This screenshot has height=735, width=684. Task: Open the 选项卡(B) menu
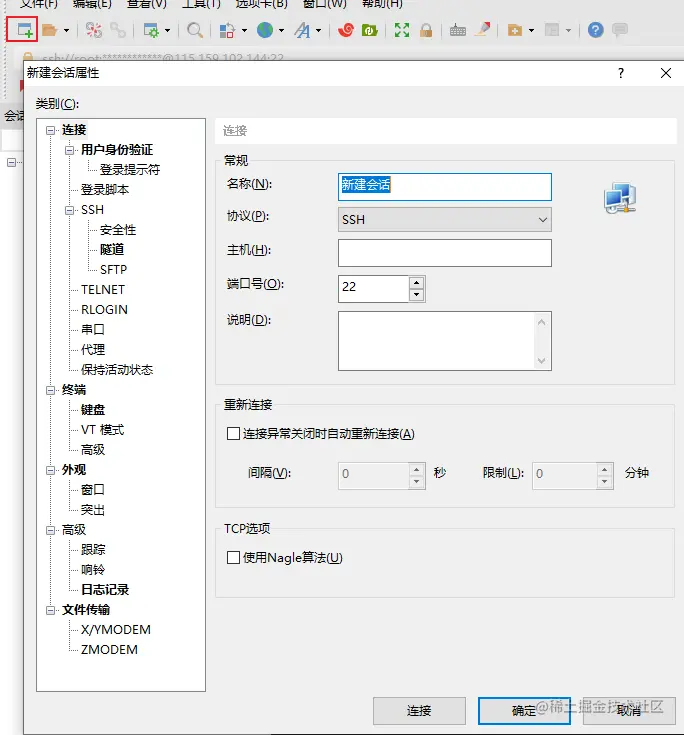261,4
